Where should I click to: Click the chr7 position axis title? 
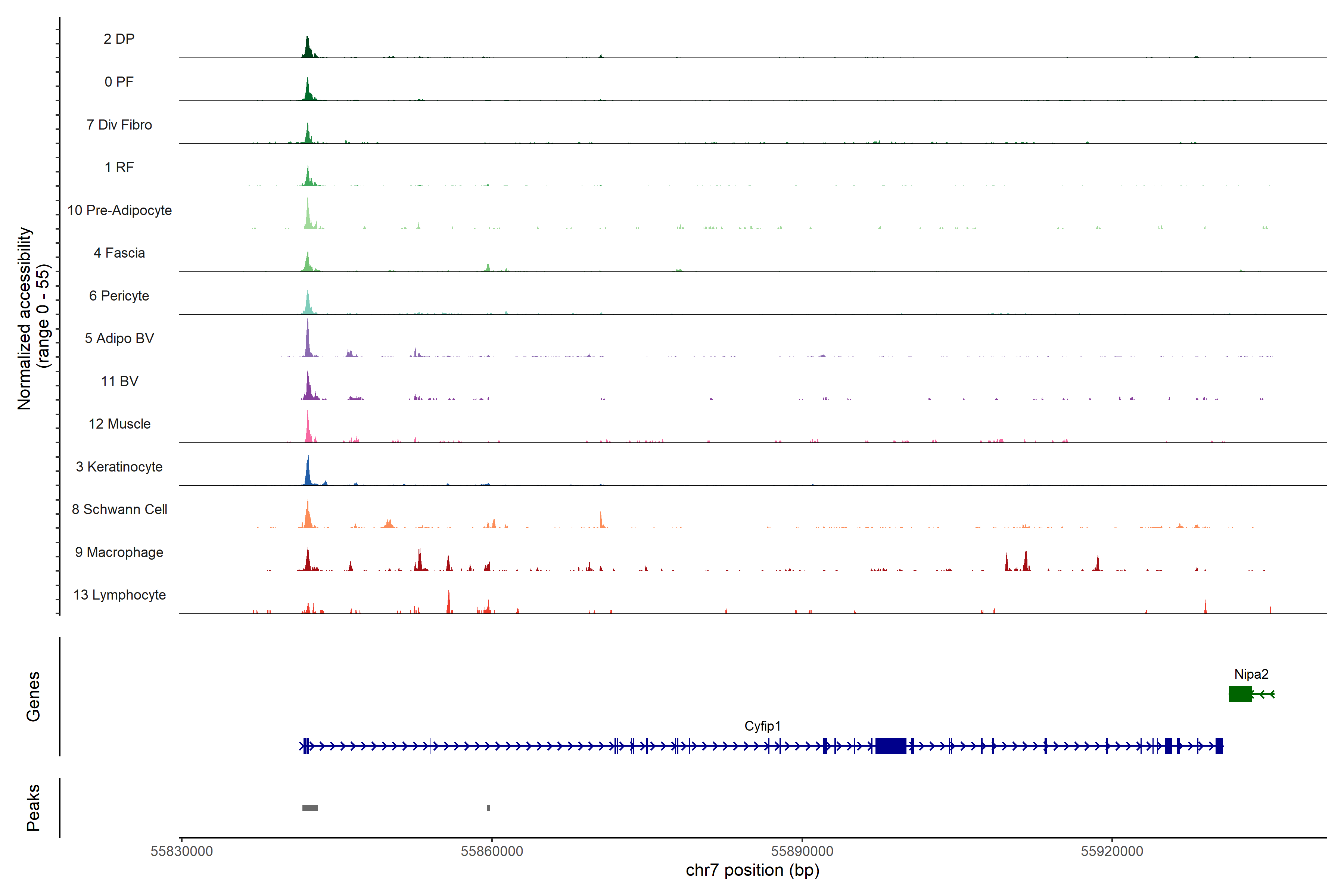752,870
